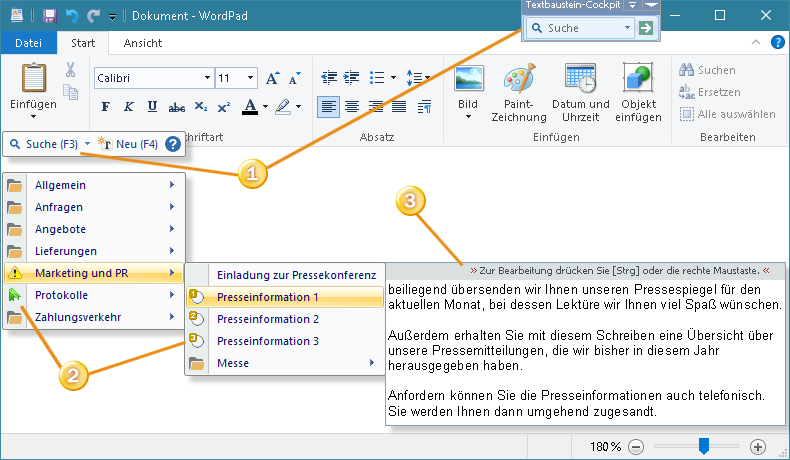The image size is (790, 460).
Task: Open Paint-Zeichnung from the ribbon
Action: 519,80
